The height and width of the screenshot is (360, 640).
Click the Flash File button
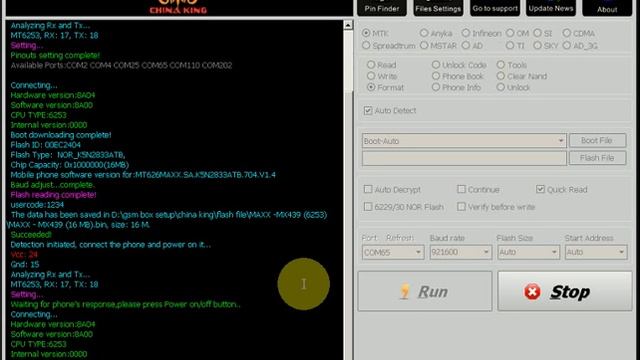point(597,158)
